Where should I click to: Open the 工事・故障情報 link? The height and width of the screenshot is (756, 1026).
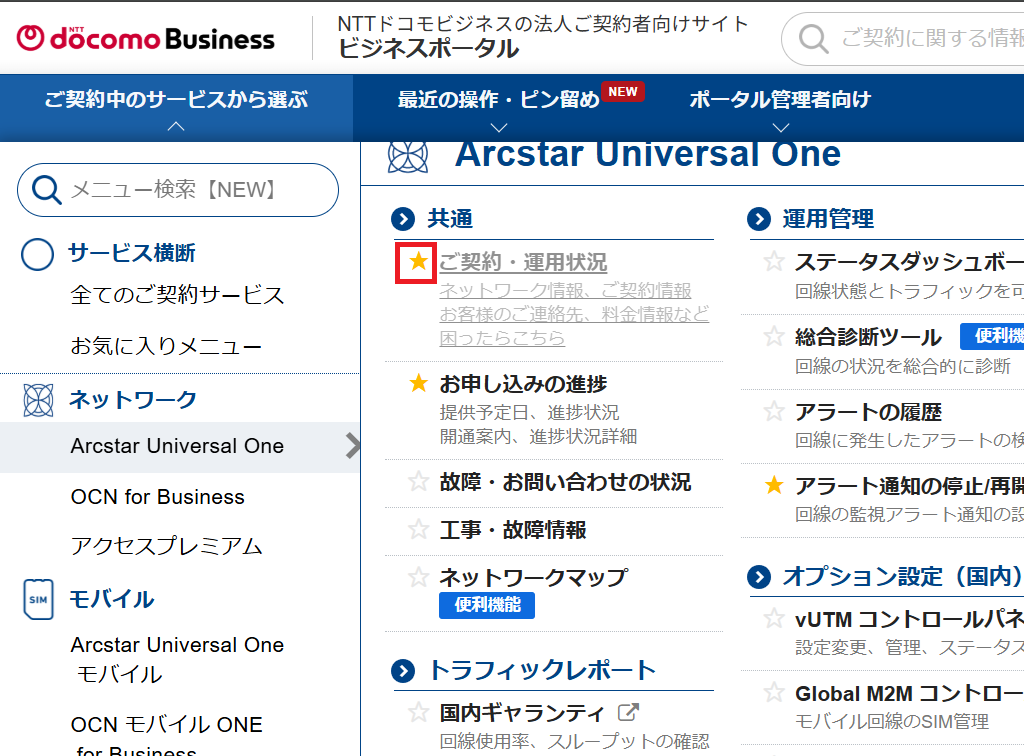coord(512,530)
